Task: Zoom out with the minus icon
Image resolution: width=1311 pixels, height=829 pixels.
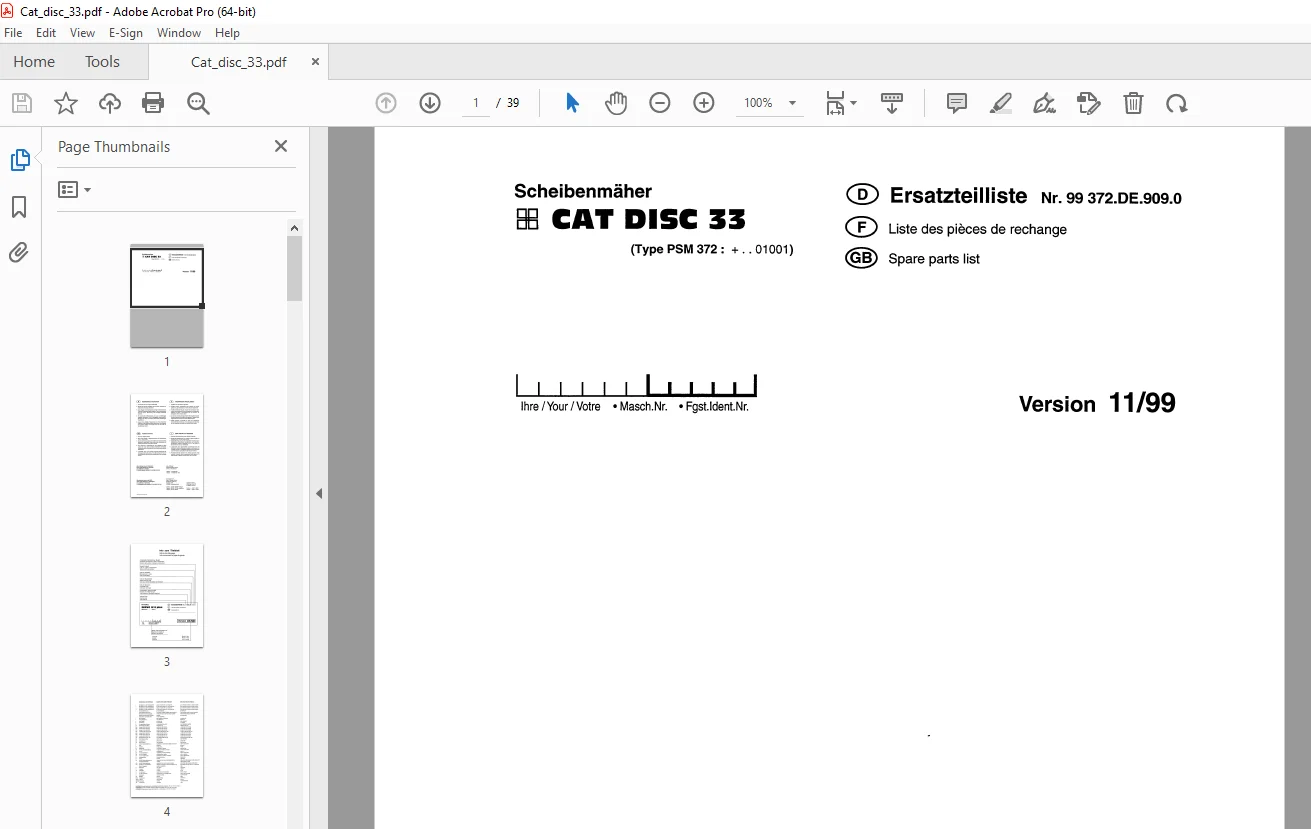Action: 660,103
